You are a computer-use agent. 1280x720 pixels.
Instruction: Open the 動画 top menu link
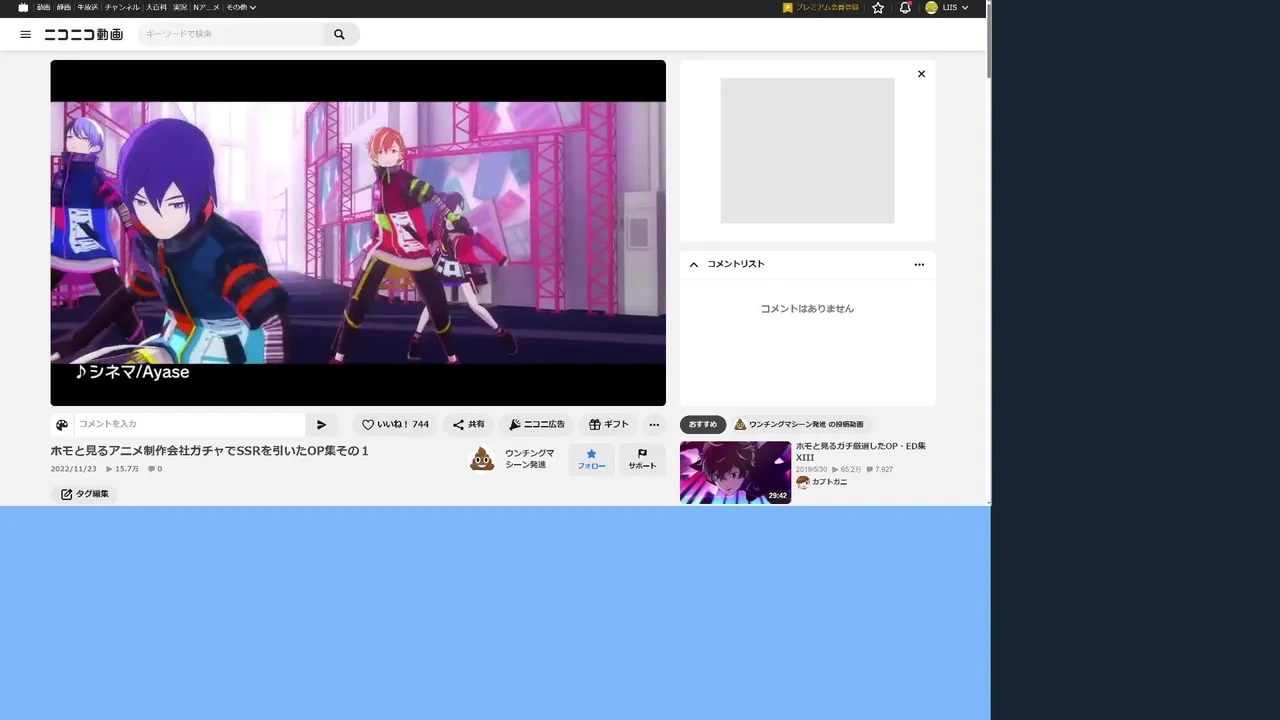(x=43, y=7)
